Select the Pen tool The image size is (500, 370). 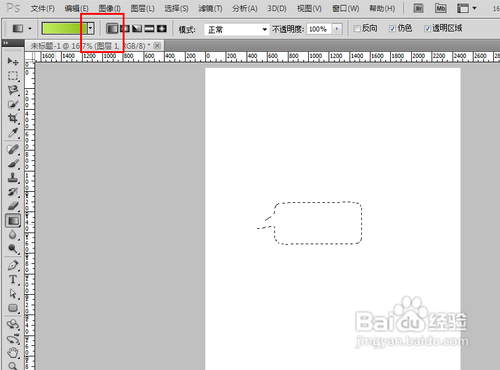(13, 266)
